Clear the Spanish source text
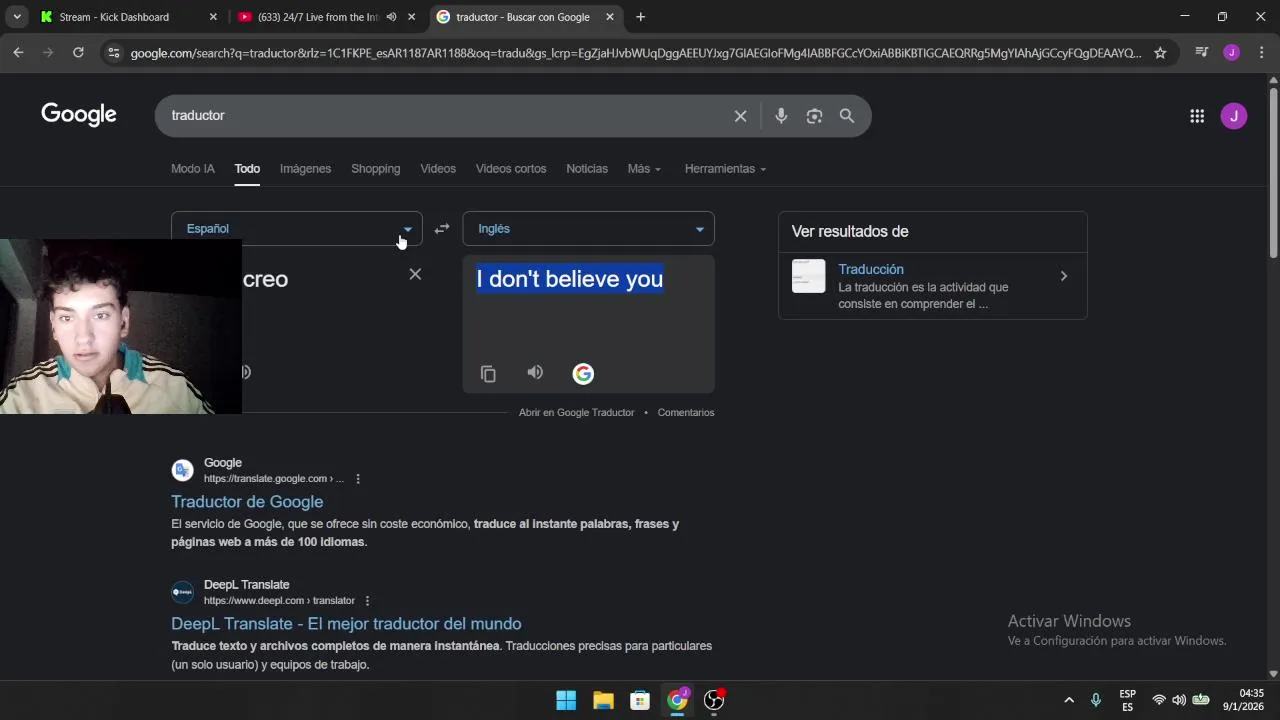Viewport: 1280px width, 720px height. click(x=415, y=274)
